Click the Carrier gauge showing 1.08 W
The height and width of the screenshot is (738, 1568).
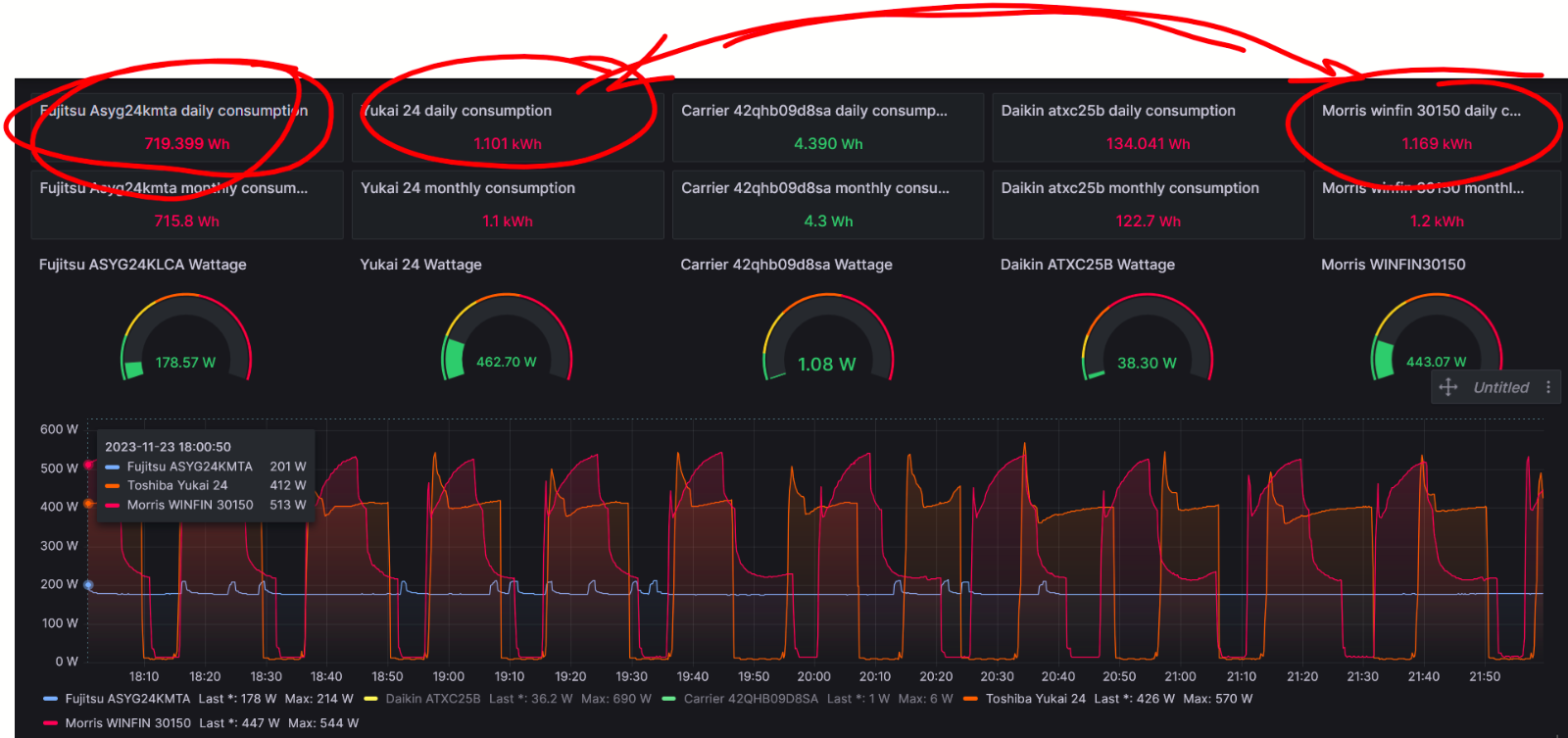click(x=827, y=338)
